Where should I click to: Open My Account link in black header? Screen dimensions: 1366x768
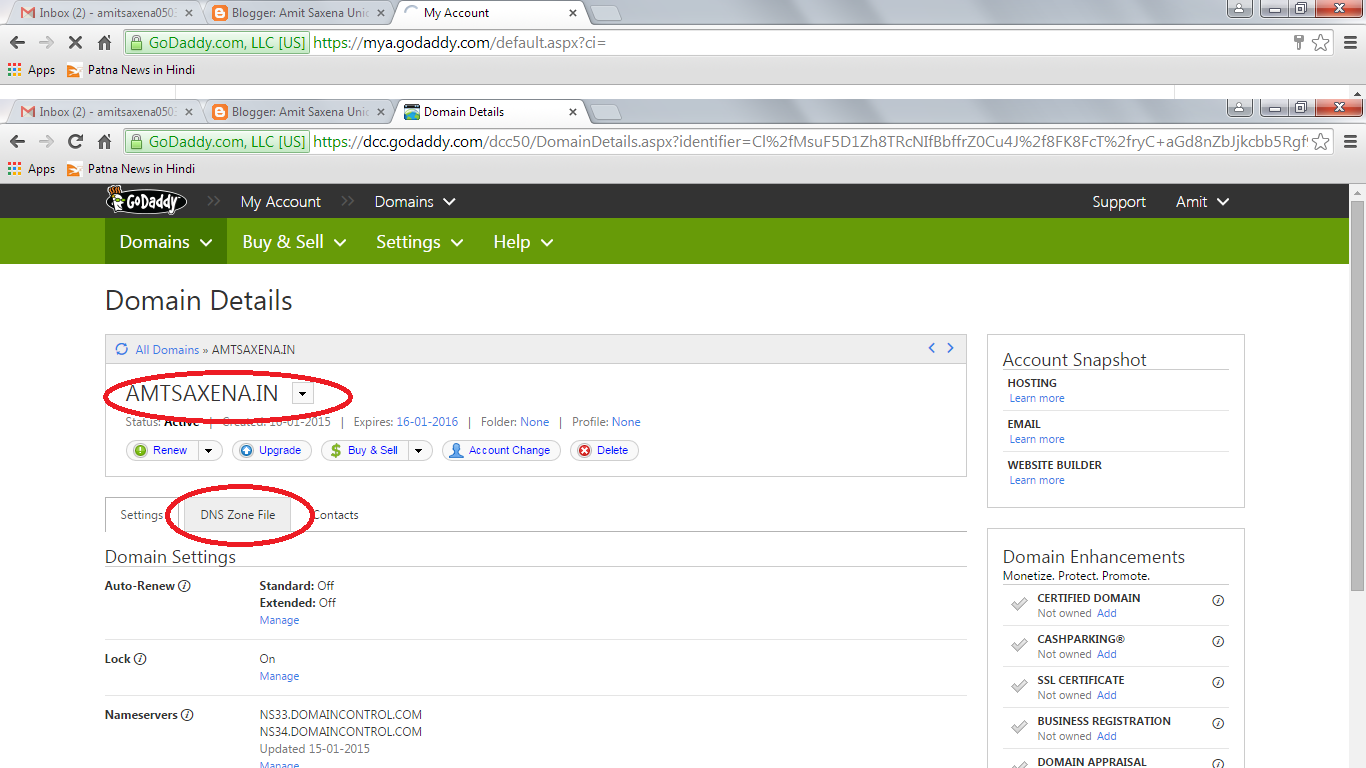click(x=281, y=202)
